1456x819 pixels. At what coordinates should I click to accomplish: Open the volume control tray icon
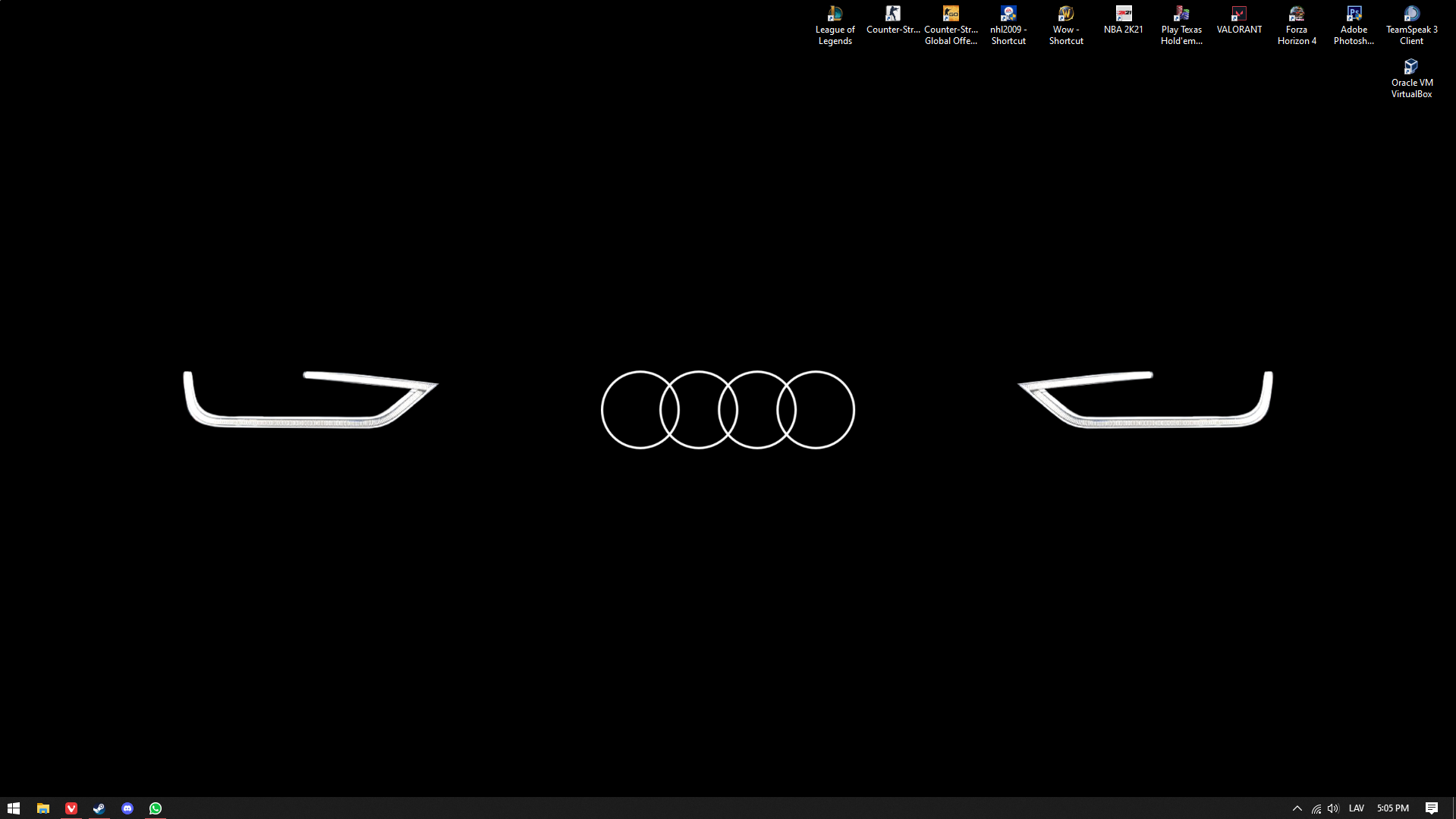1333,808
